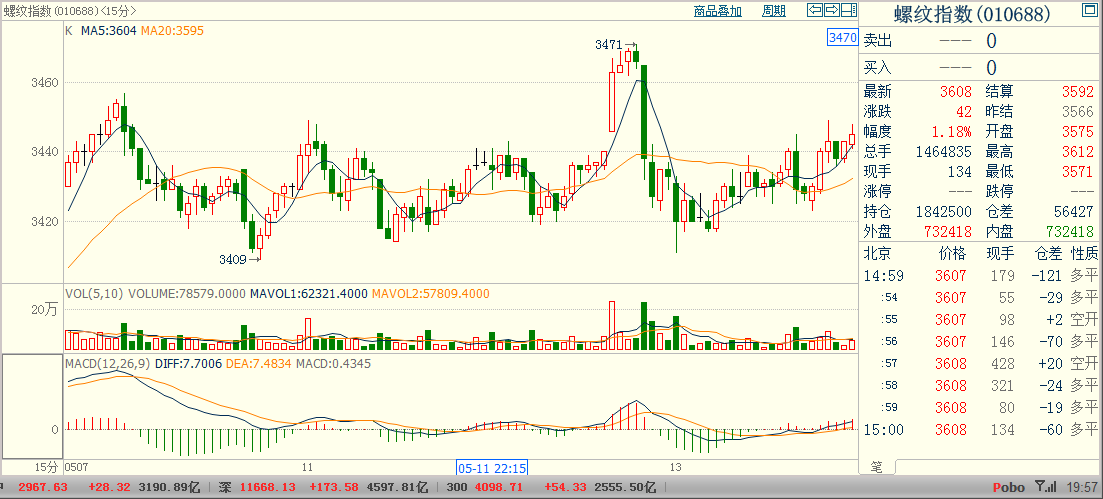1103x499 pixels.
Task: Click the 涨跌 value 42
Action: tap(964, 112)
